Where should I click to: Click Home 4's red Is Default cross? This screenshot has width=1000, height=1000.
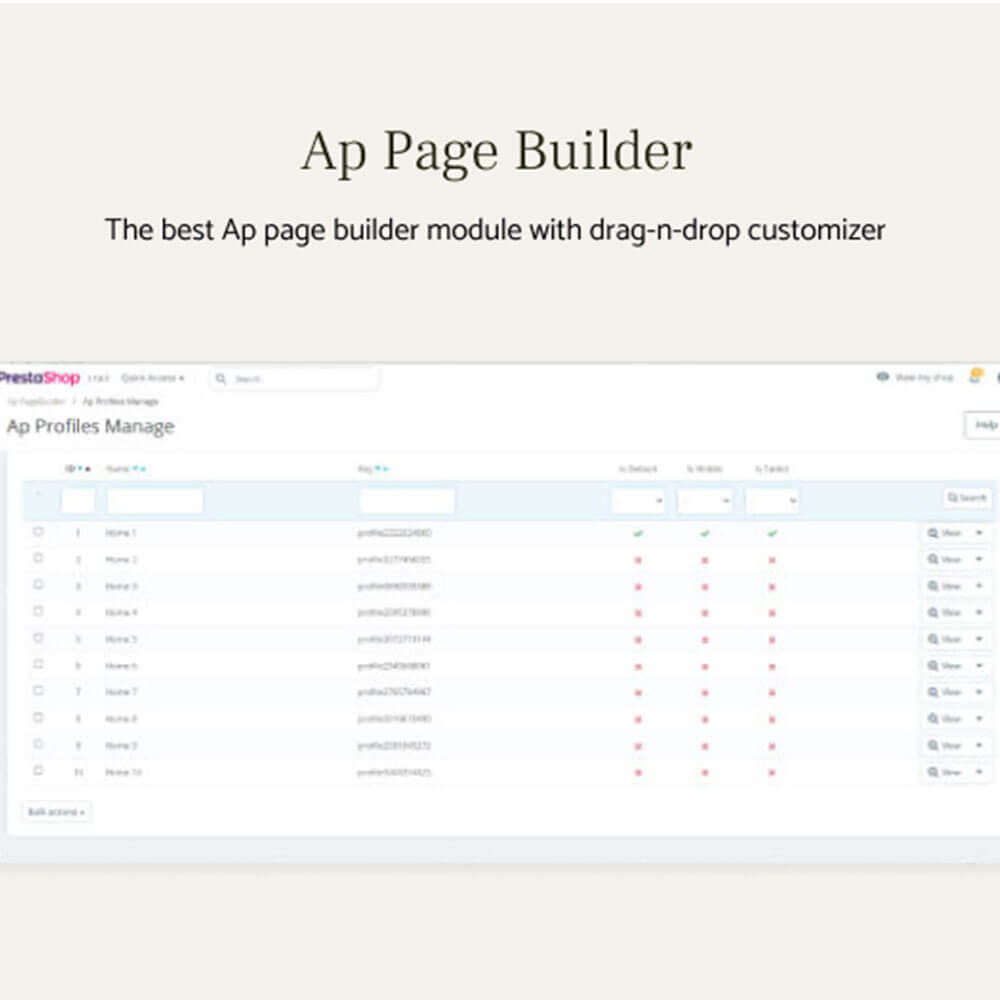tap(638, 613)
